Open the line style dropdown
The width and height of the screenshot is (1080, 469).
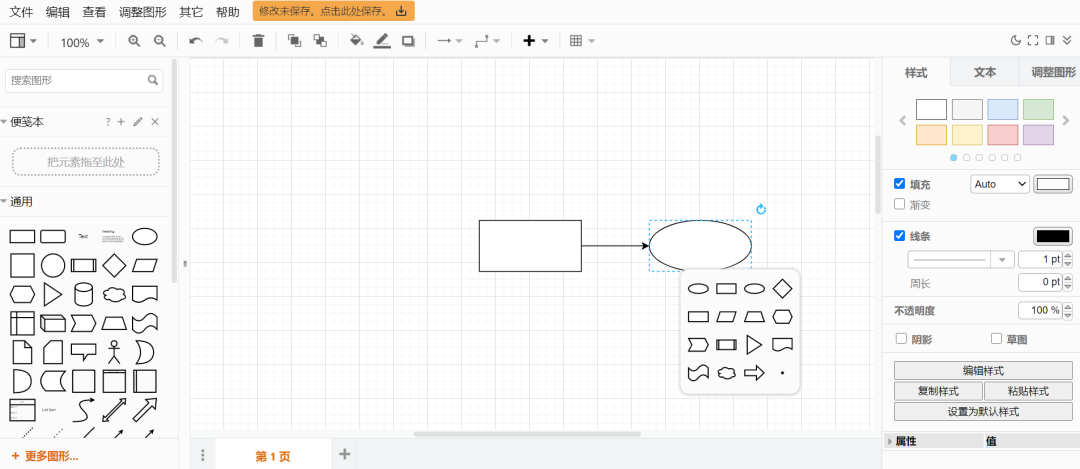(960, 260)
